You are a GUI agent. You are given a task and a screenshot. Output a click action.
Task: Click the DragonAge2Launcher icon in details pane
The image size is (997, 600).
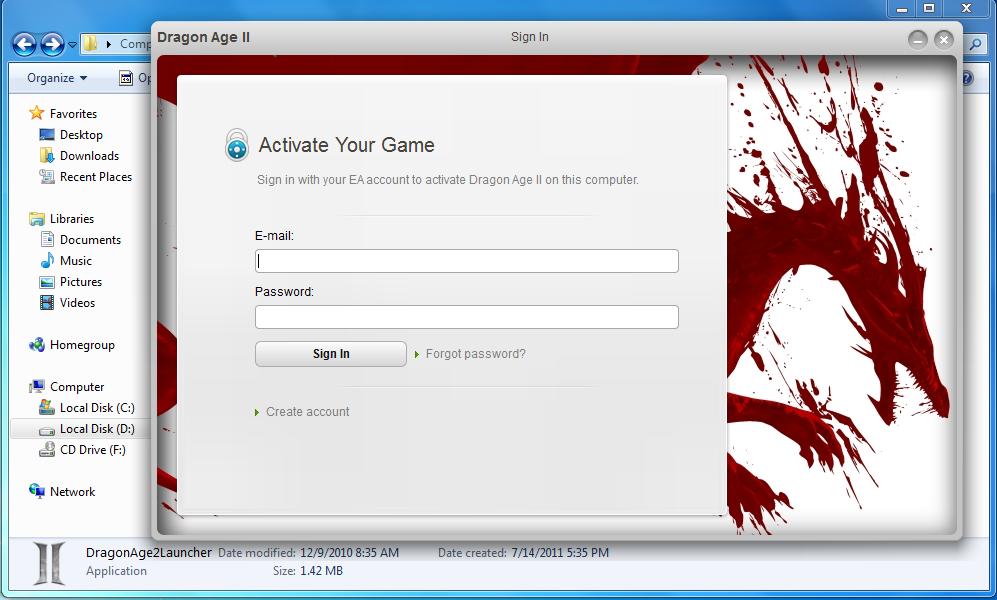point(49,562)
